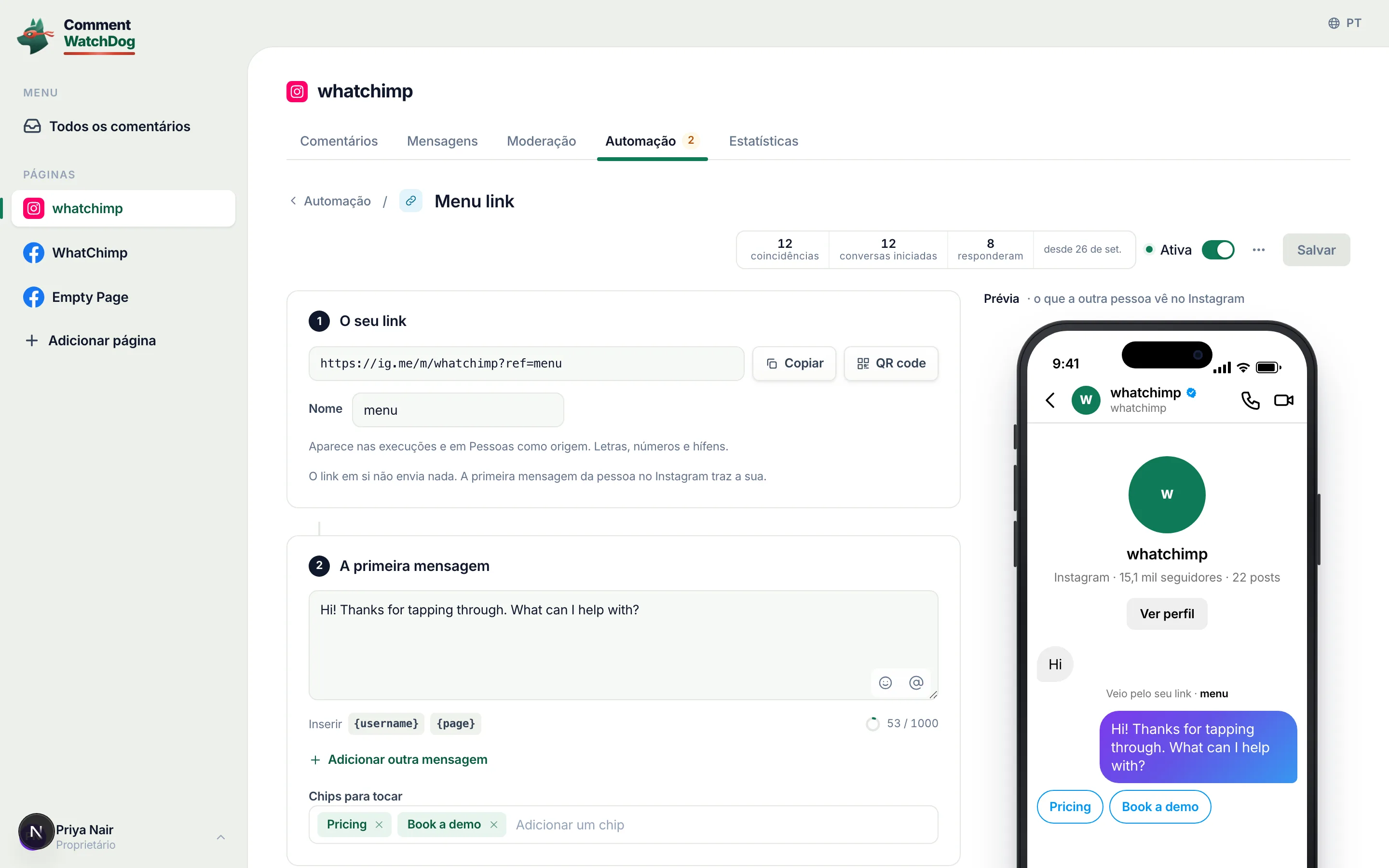The height and width of the screenshot is (868, 1389).
Task: Click the Automação tab count badge 2
Action: [691, 140]
